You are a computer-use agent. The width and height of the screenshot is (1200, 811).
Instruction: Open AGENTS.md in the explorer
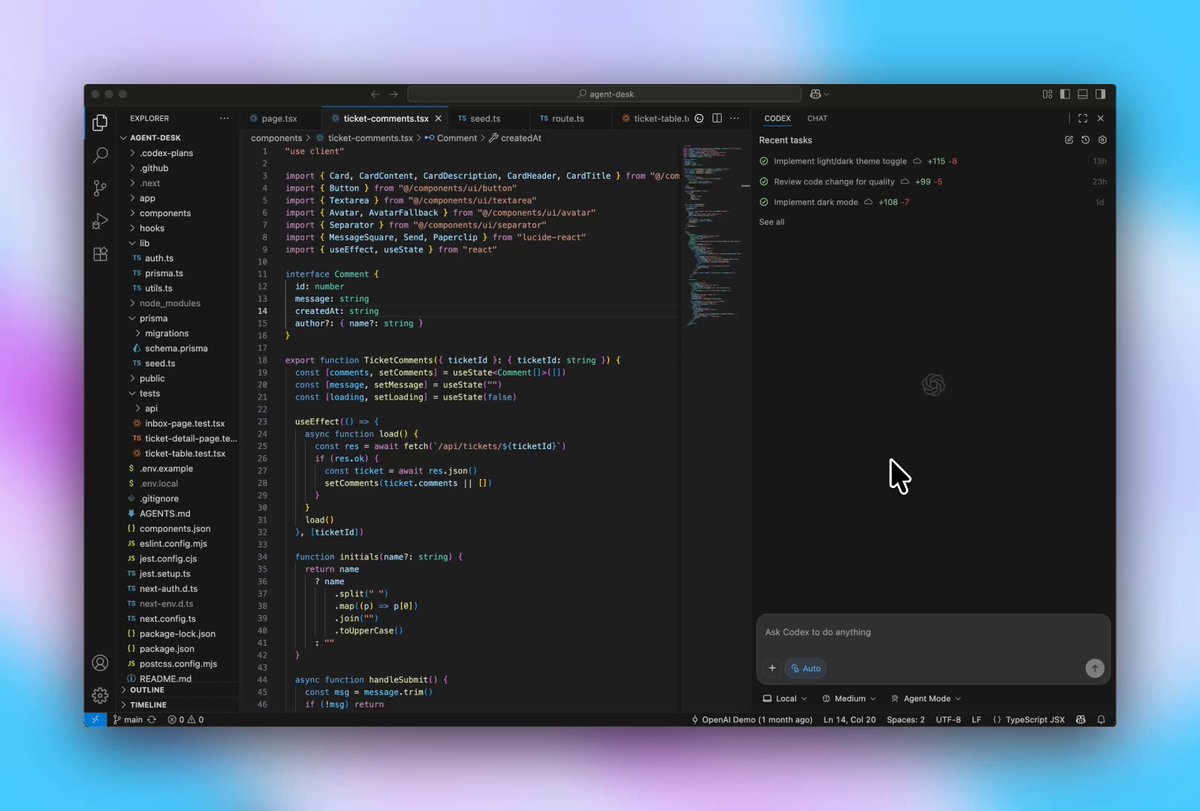click(x=164, y=513)
